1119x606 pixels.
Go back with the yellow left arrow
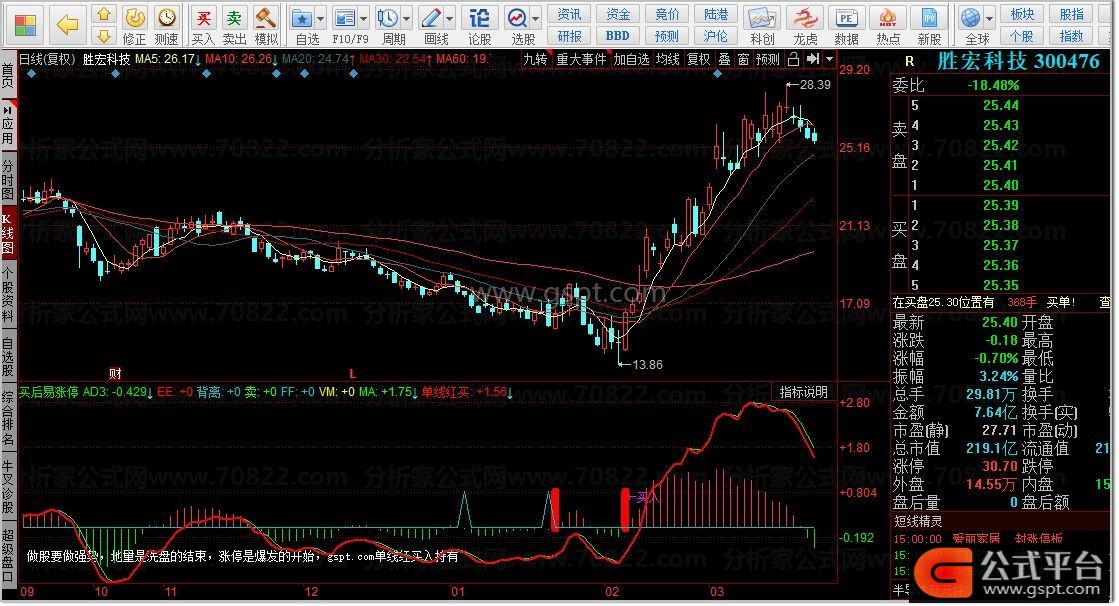67,26
